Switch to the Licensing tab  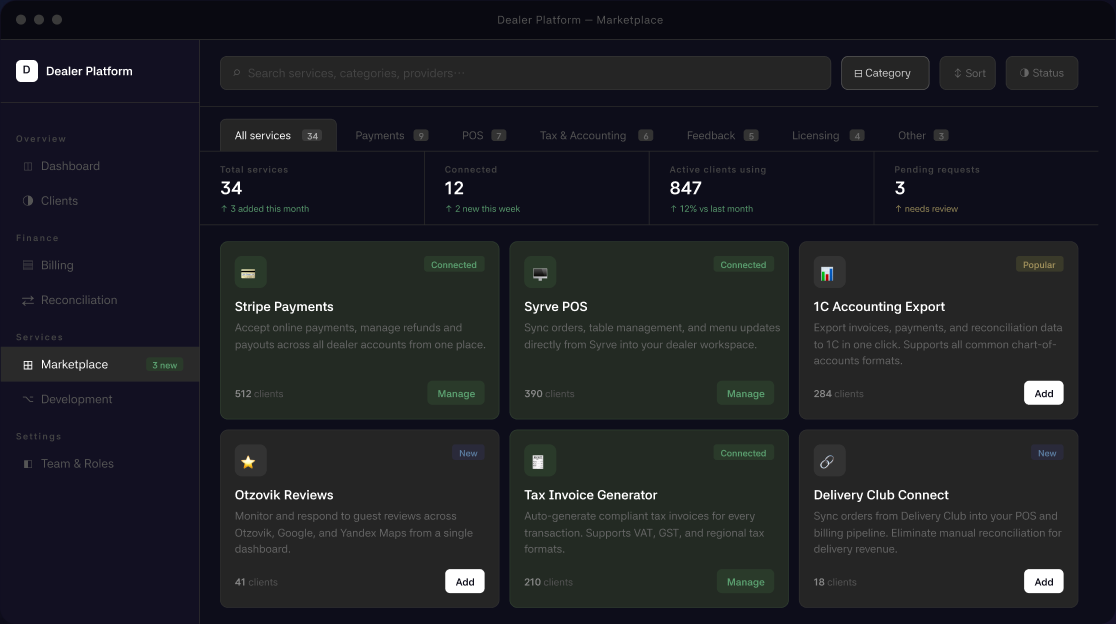pos(828,135)
